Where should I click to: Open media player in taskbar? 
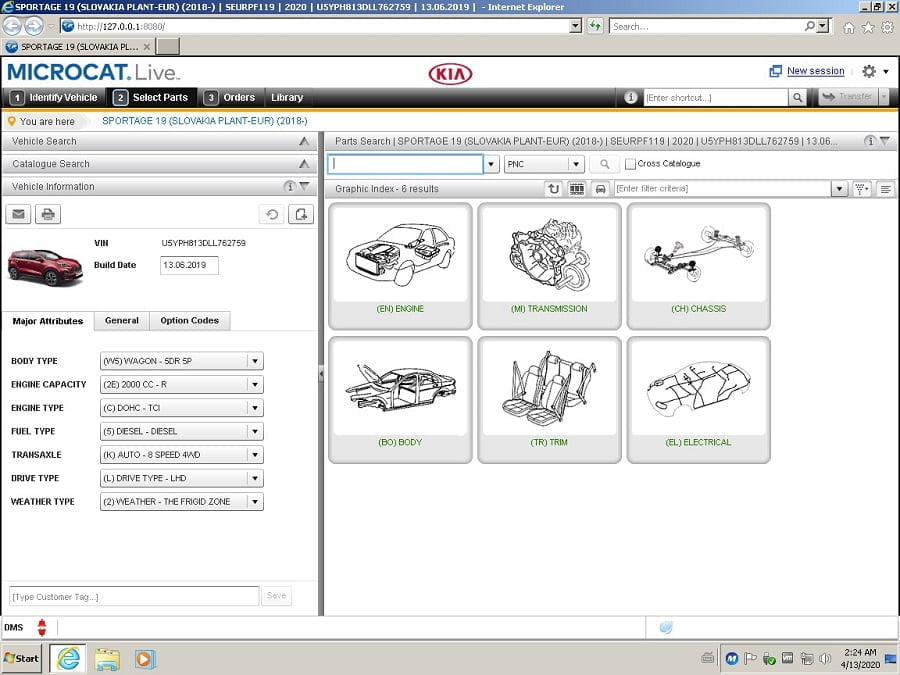(145, 659)
